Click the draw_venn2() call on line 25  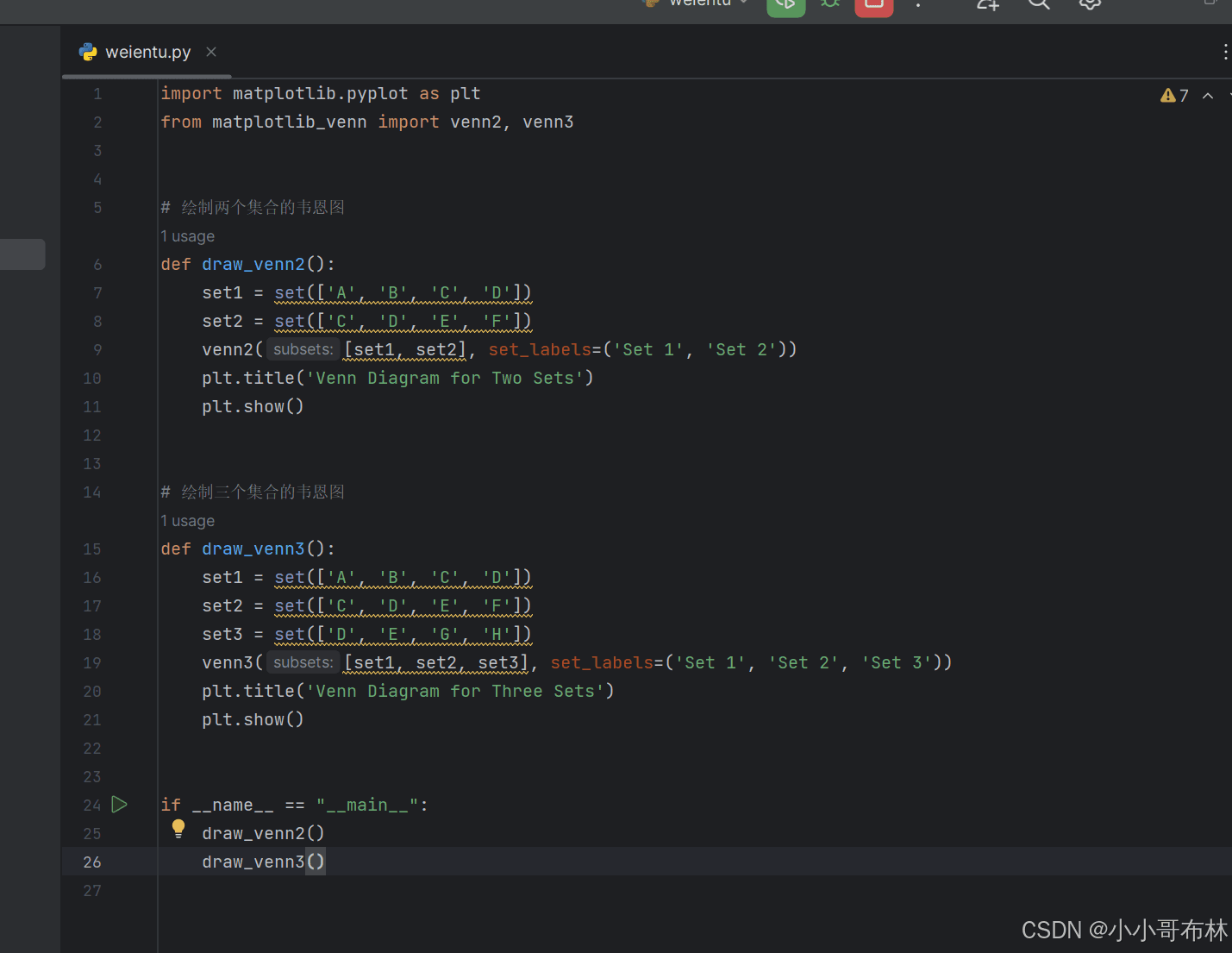(x=263, y=833)
